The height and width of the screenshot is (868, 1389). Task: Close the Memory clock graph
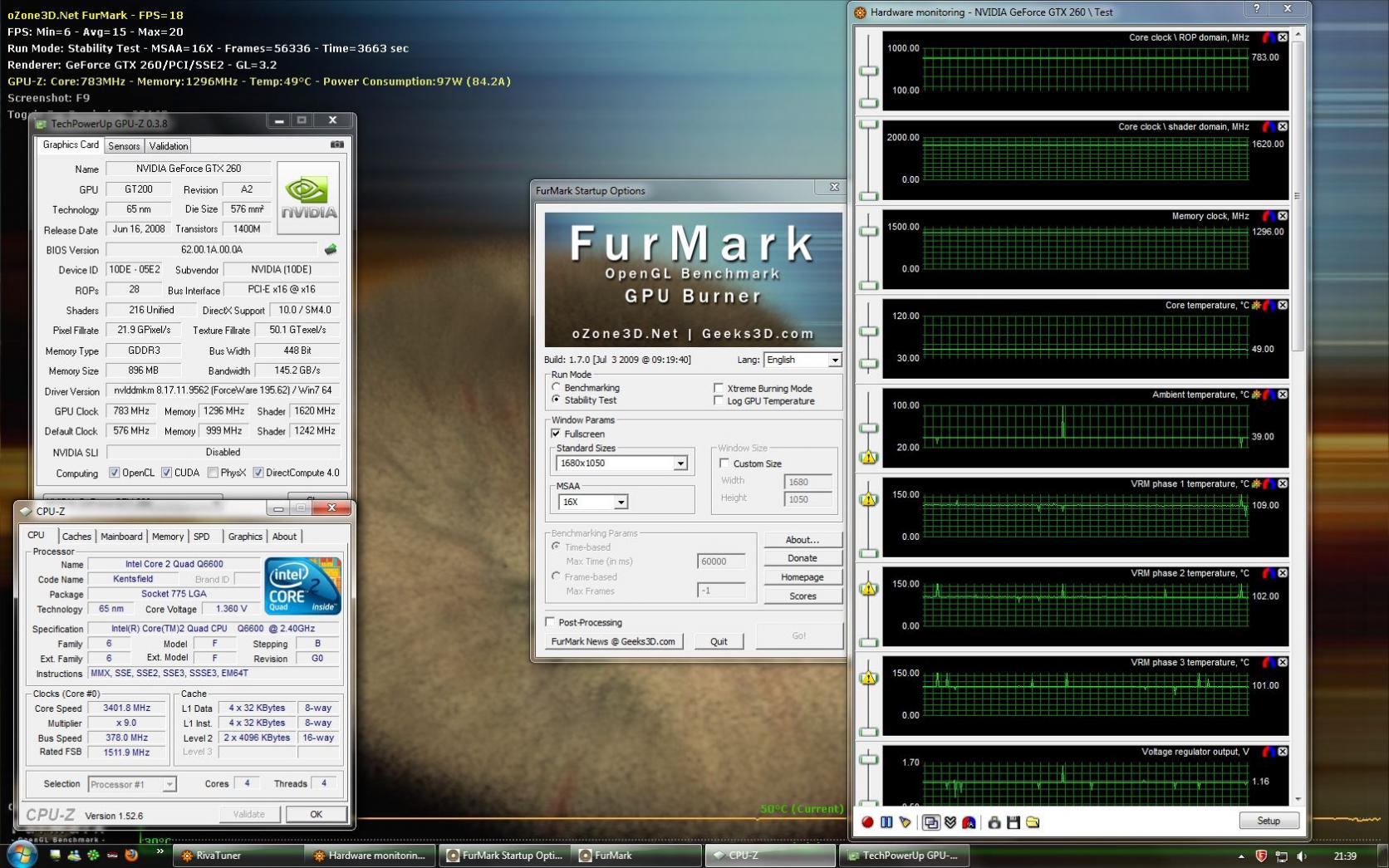pyautogui.click(x=1283, y=216)
